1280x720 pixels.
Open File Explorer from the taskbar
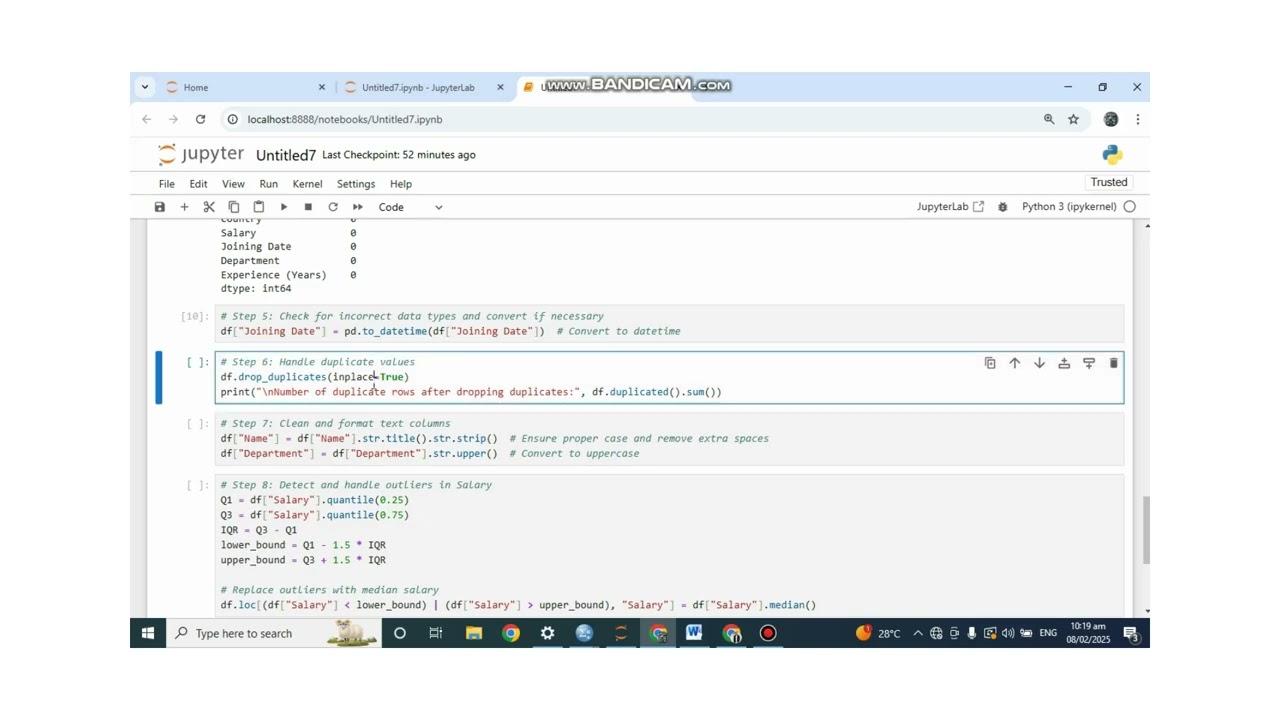pyautogui.click(x=474, y=633)
